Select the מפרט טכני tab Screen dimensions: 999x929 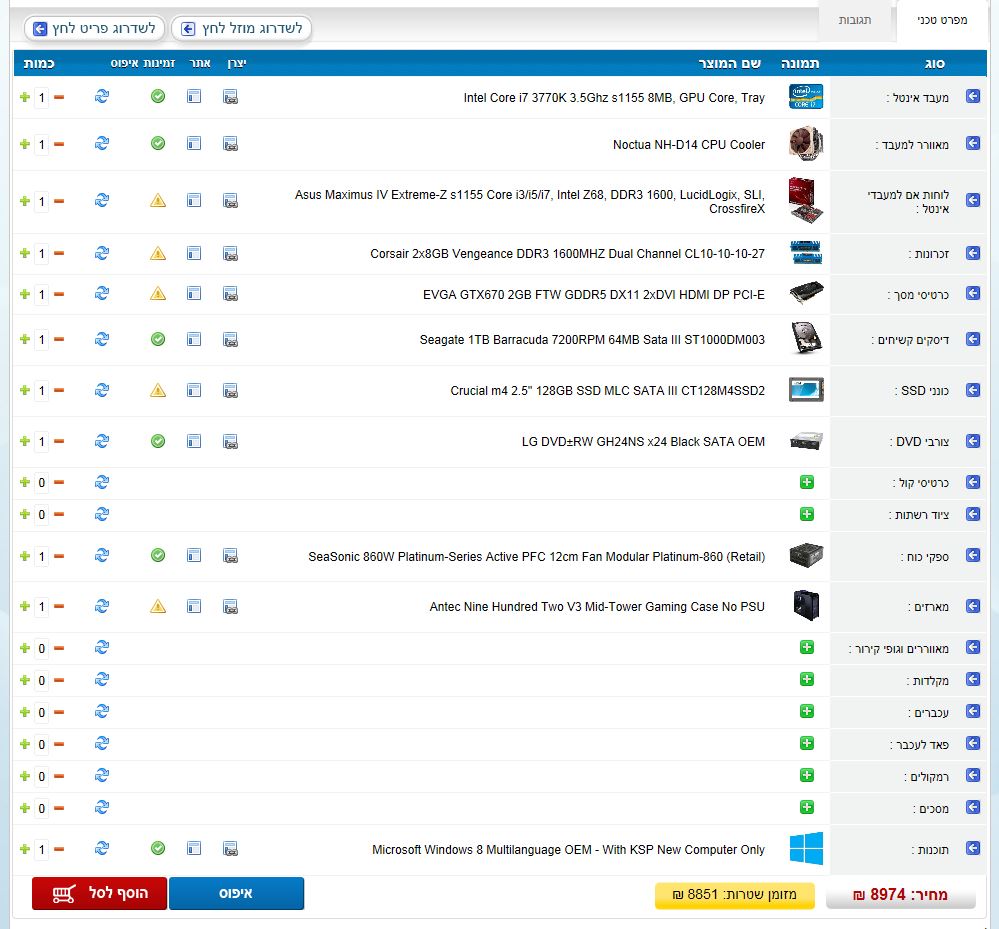click(x=940, y=20)
